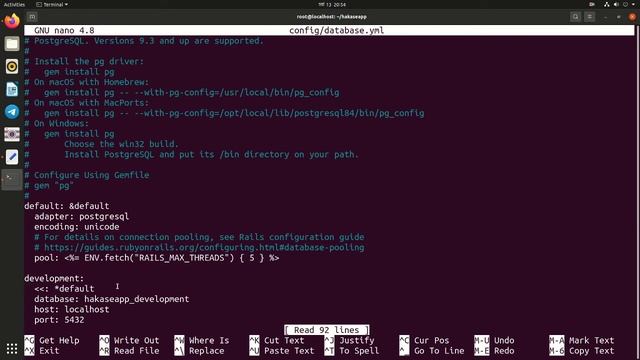Open the network status icon
Image resolution: width=640 pixels, height=360 pixels.
pos(607,4)
